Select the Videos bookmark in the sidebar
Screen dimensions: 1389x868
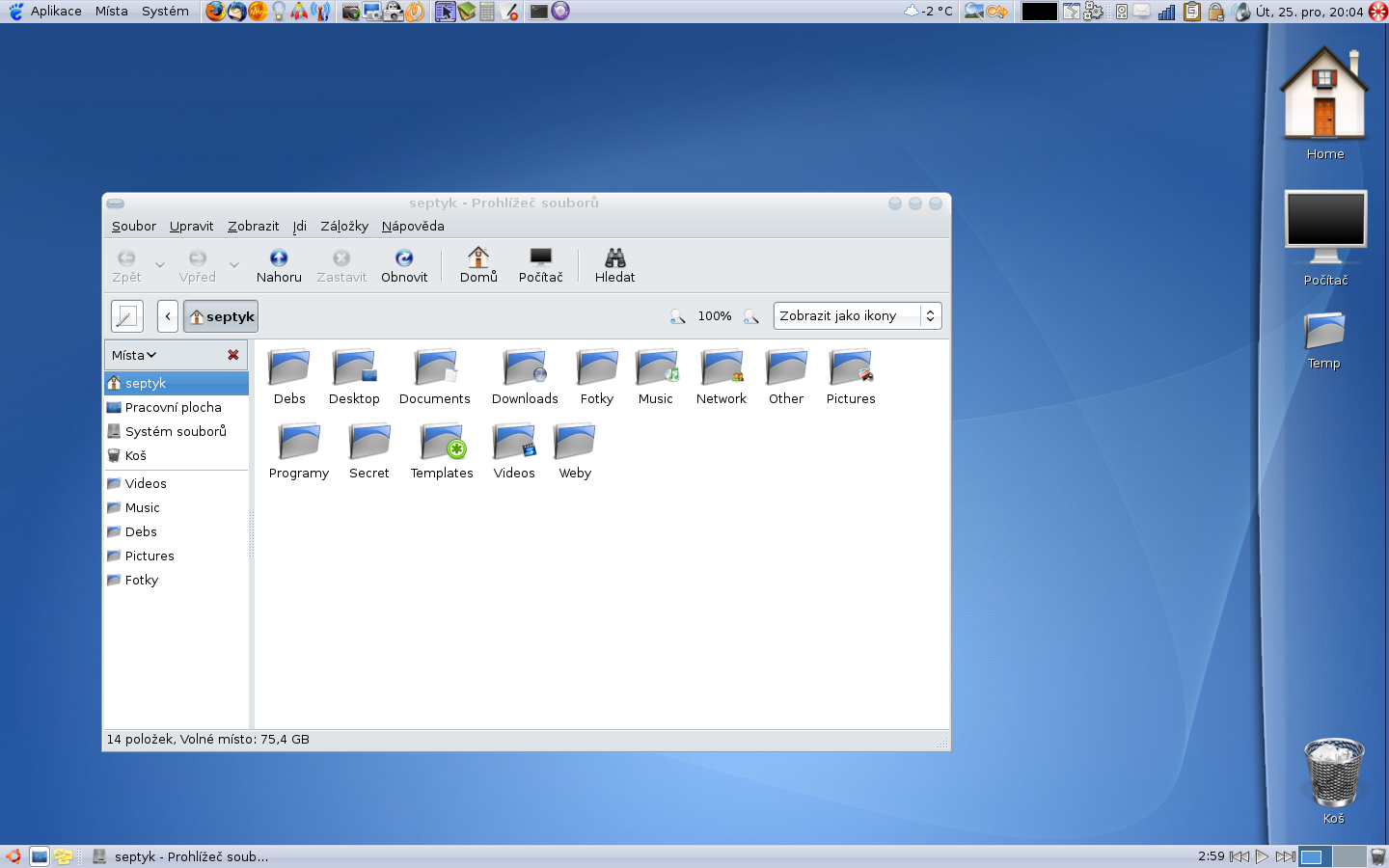click(177, 483)
